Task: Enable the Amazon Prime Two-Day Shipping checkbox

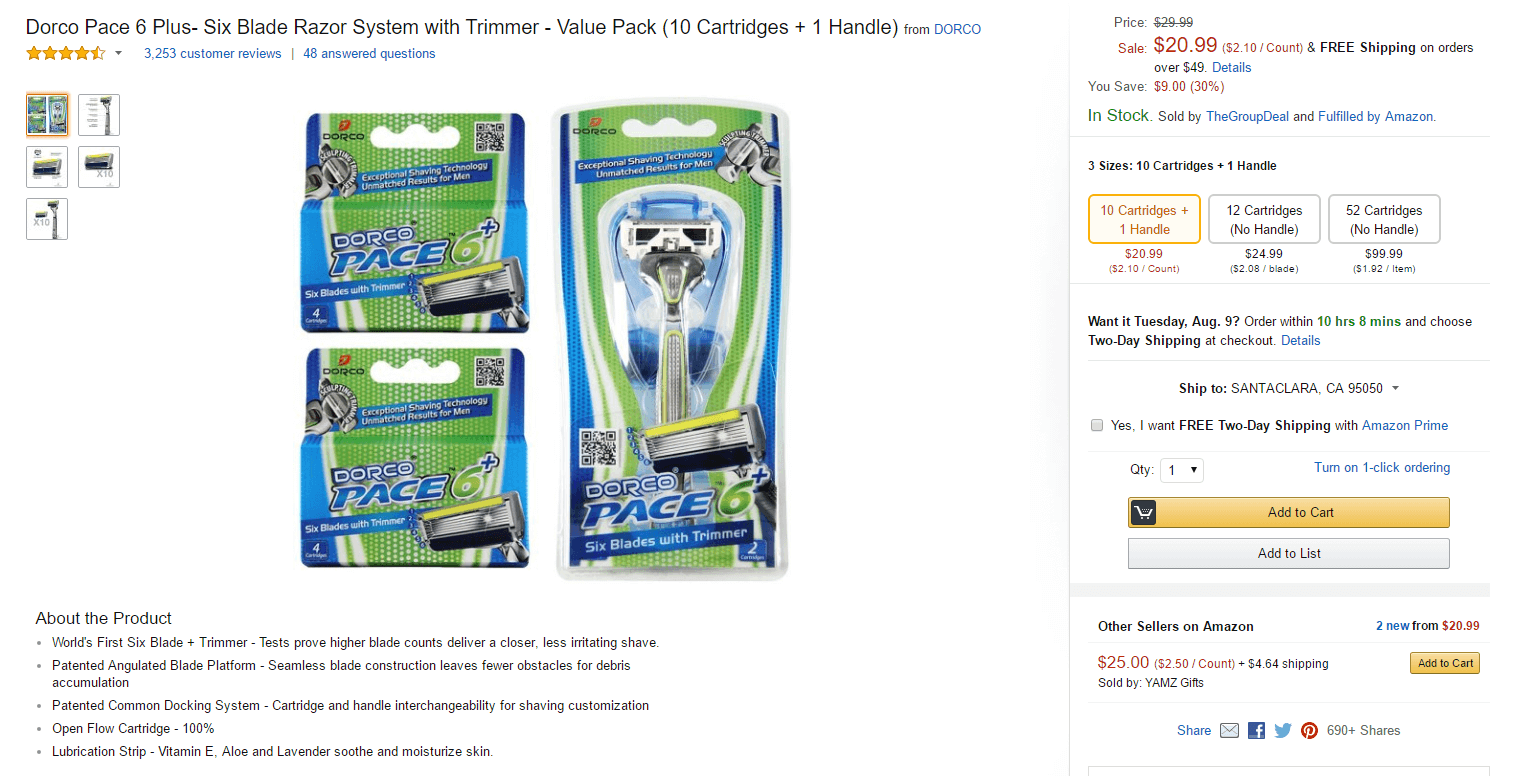Action: coord(1097,426)
